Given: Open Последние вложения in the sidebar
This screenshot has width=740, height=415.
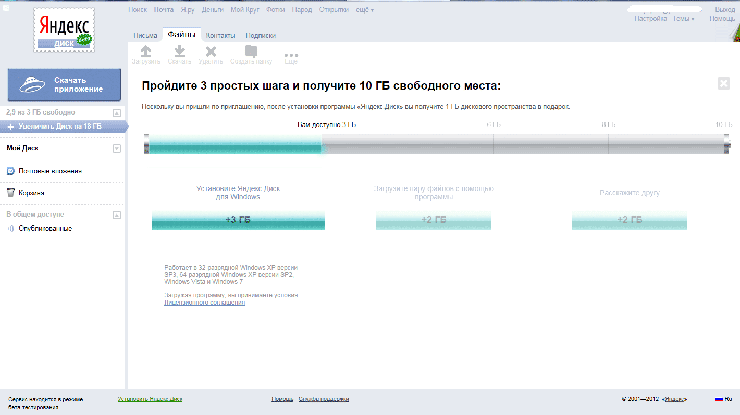Looking at the screenshot, I should (50, 171).
